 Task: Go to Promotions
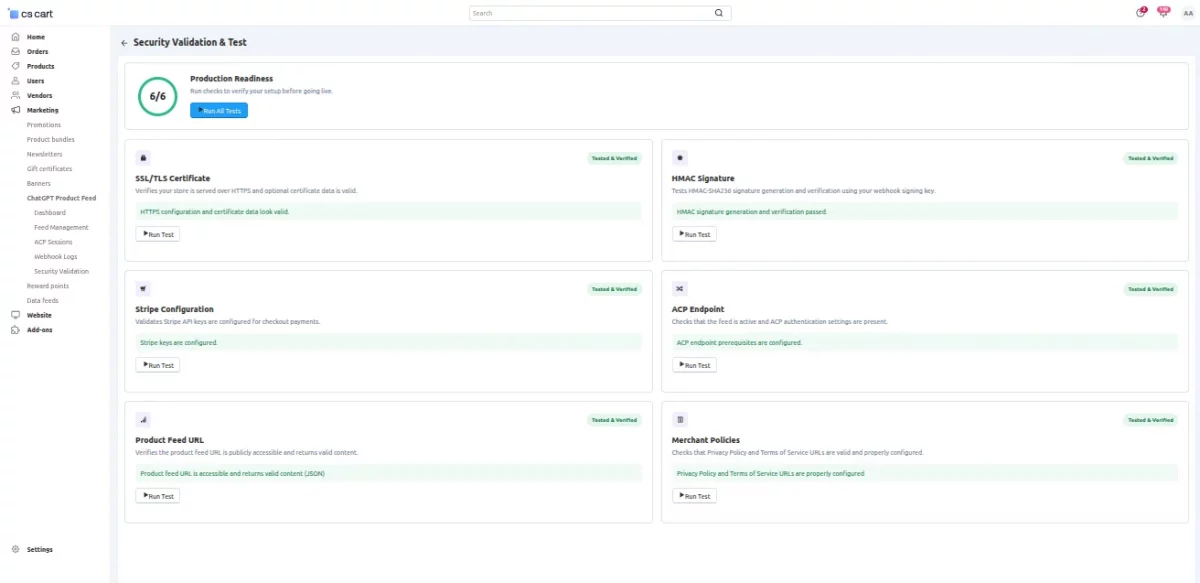point(44,125)
